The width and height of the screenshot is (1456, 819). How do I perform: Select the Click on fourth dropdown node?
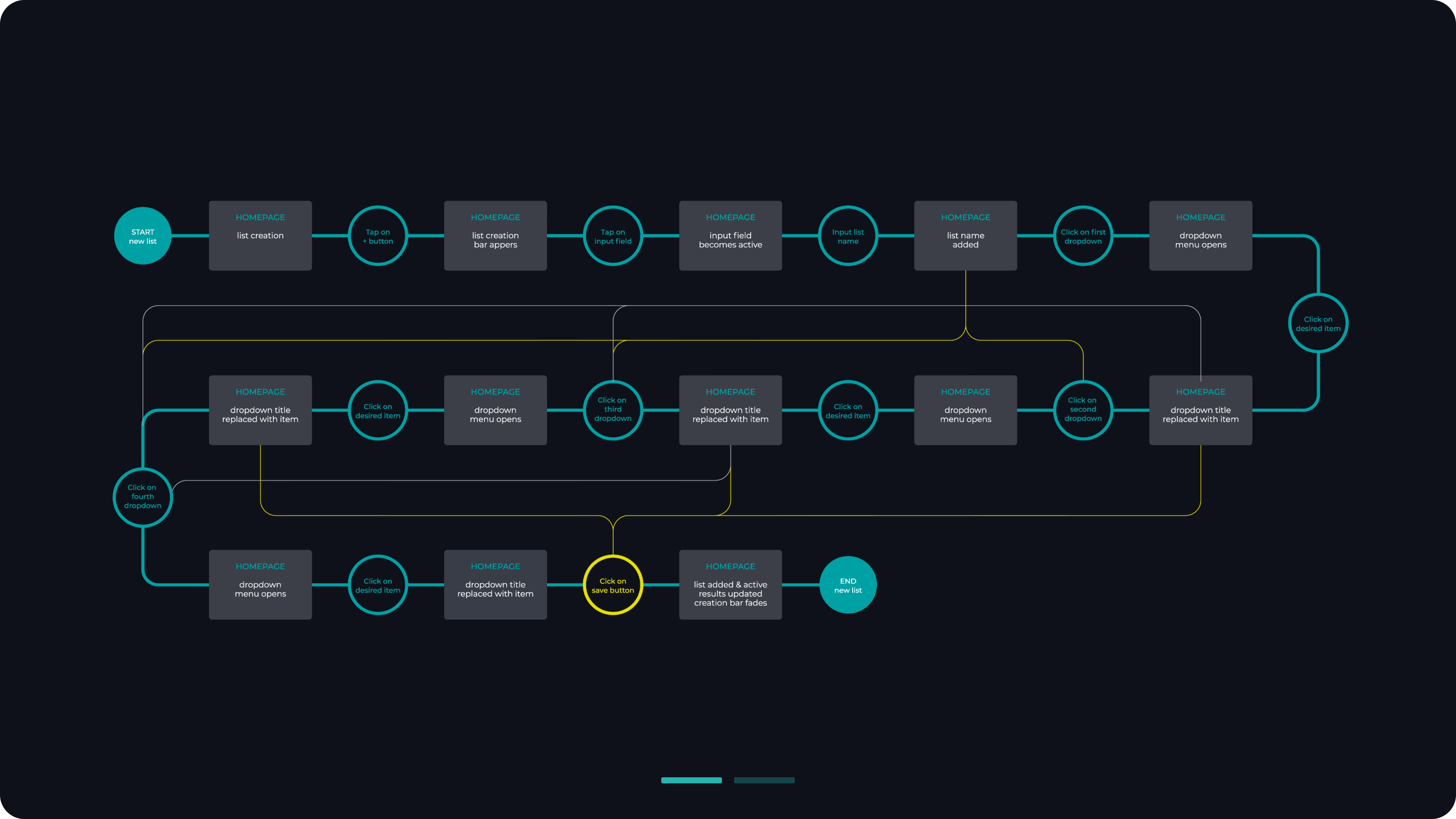143,497
